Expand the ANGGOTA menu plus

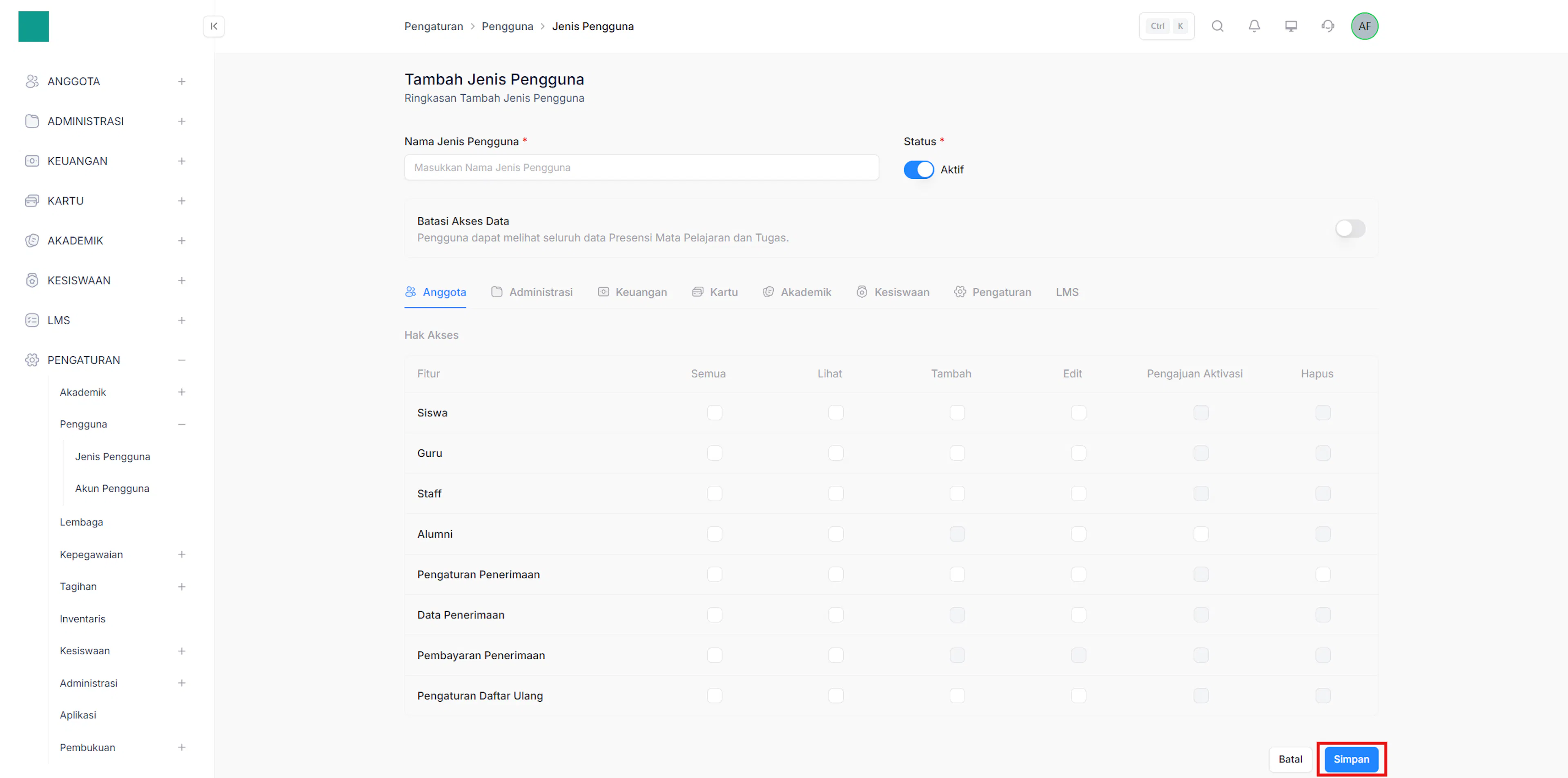pyautogui.click(x=181, y=81)
